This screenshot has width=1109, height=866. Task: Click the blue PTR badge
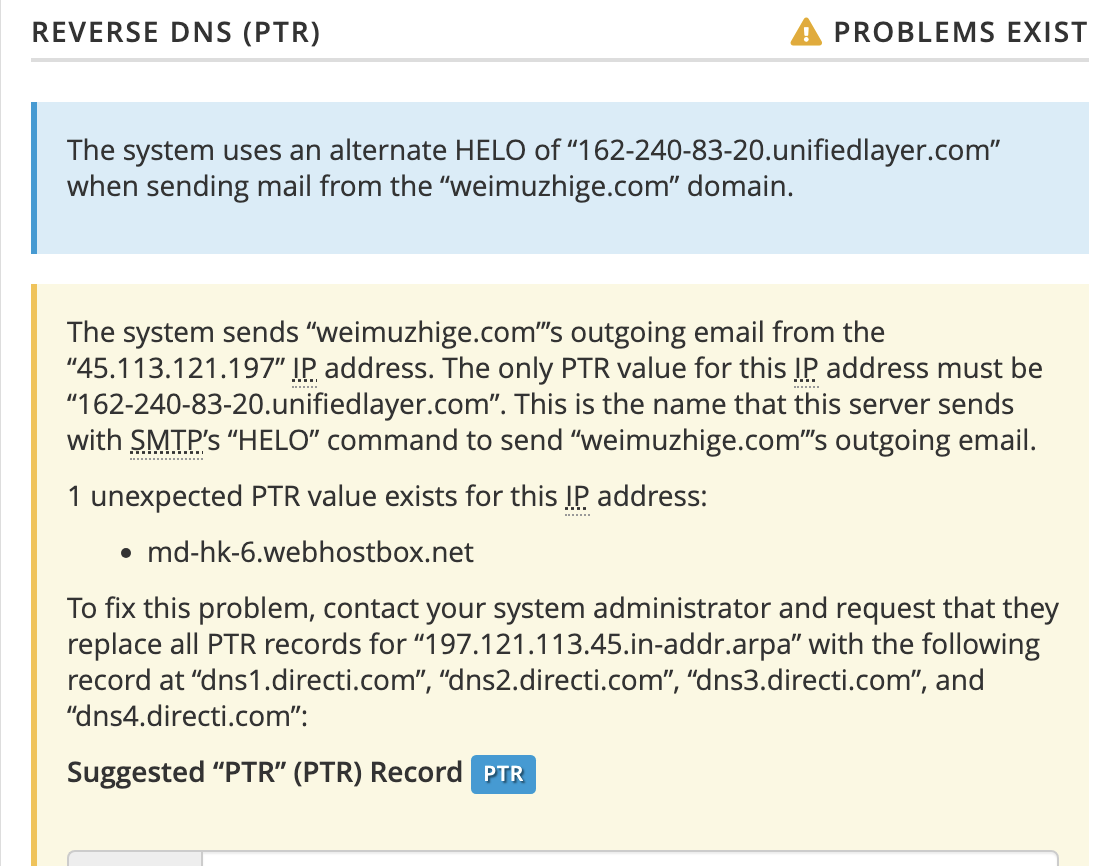(x=503, y=775)
